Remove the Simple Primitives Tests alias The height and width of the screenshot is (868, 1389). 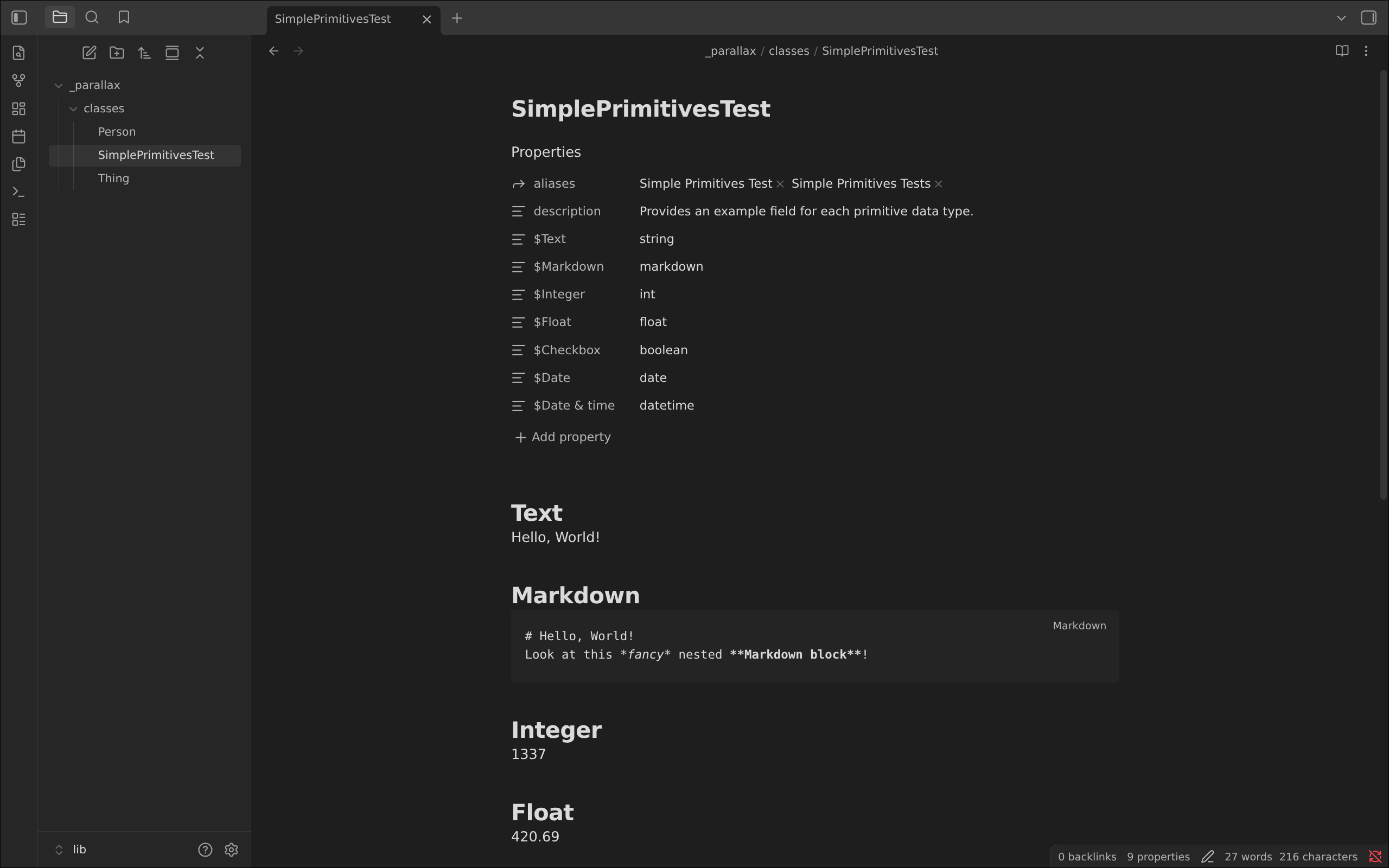pos(939,184)
